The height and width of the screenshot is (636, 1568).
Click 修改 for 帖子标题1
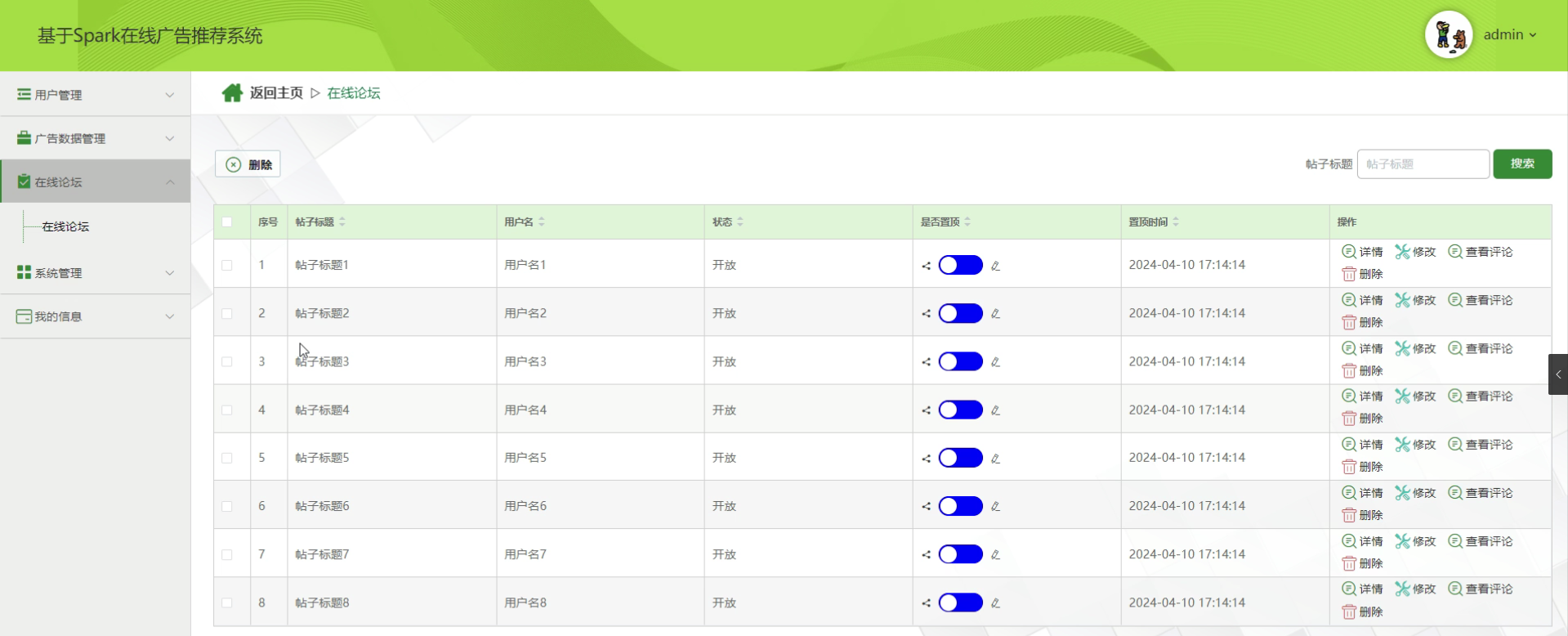(x=1415, y=252)
